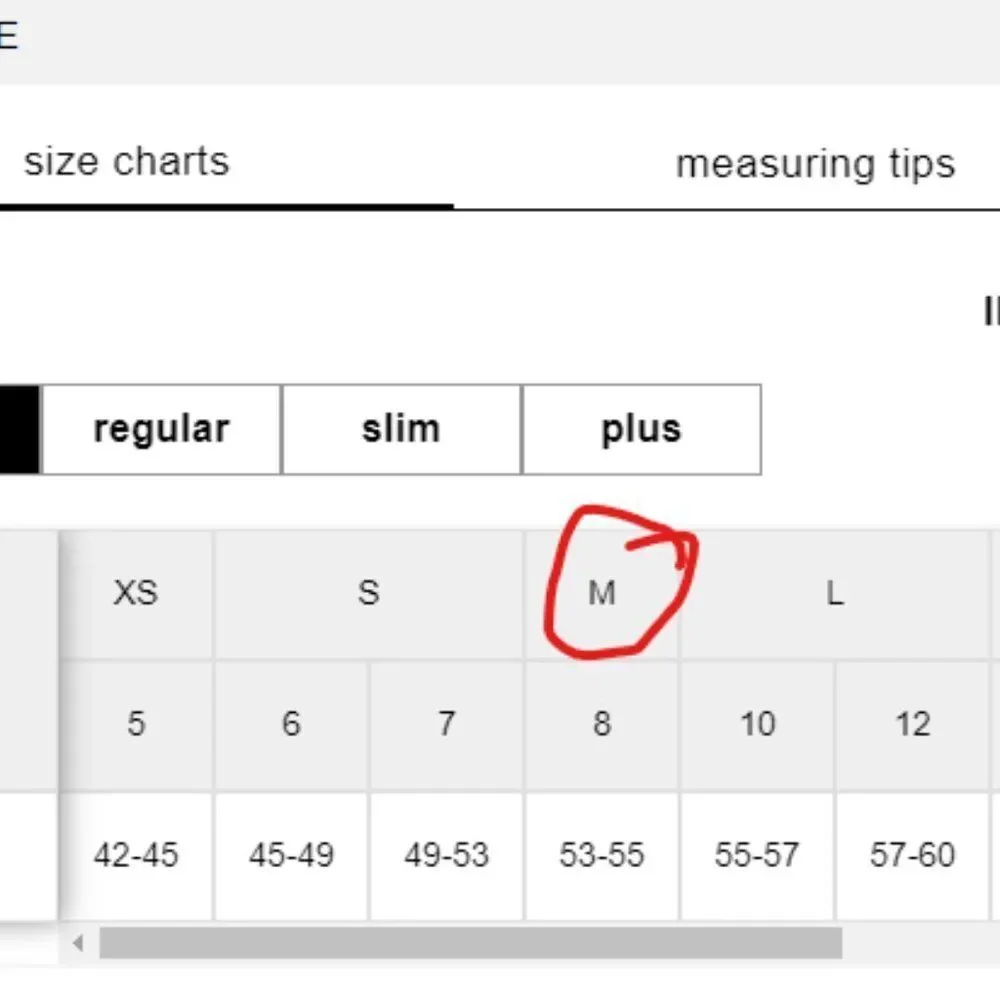Choose the slim fit option
This screenshot has height=1000, width=1000.
[401, 429]
